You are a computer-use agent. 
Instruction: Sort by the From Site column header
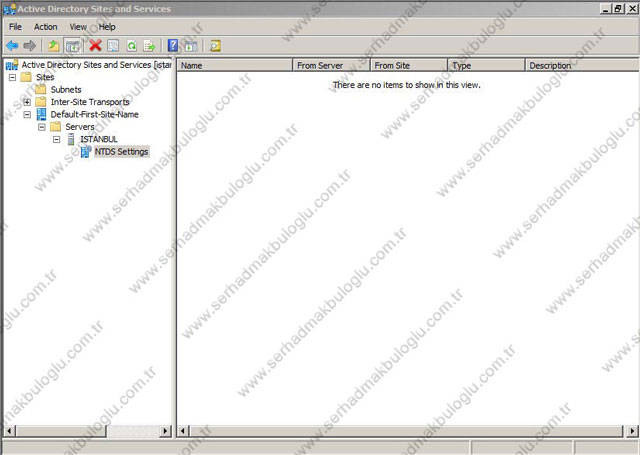pyautogui.click(x=409, y=65)
